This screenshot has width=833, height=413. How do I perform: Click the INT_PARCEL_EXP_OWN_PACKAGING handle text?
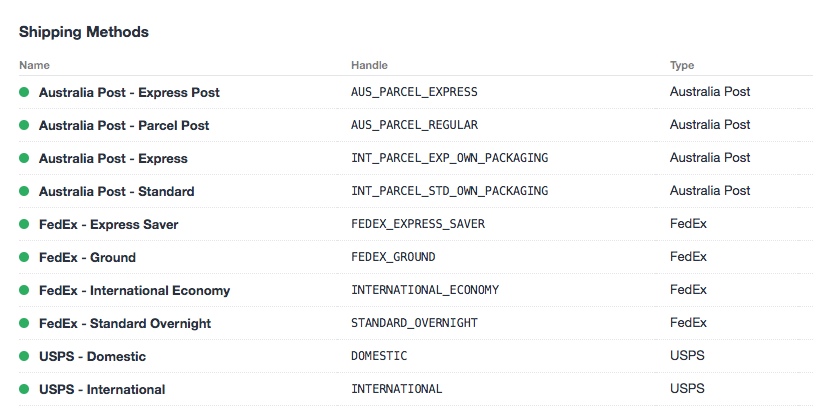point(449,158)
